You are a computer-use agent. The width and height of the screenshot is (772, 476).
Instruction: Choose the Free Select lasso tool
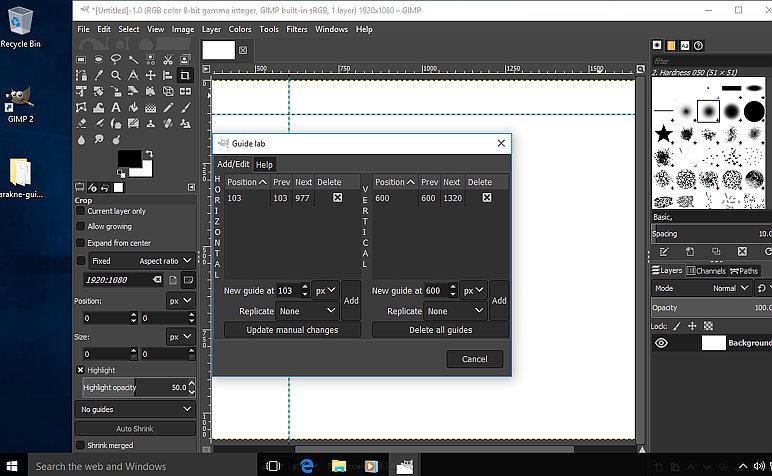click(x=116, y=60)
